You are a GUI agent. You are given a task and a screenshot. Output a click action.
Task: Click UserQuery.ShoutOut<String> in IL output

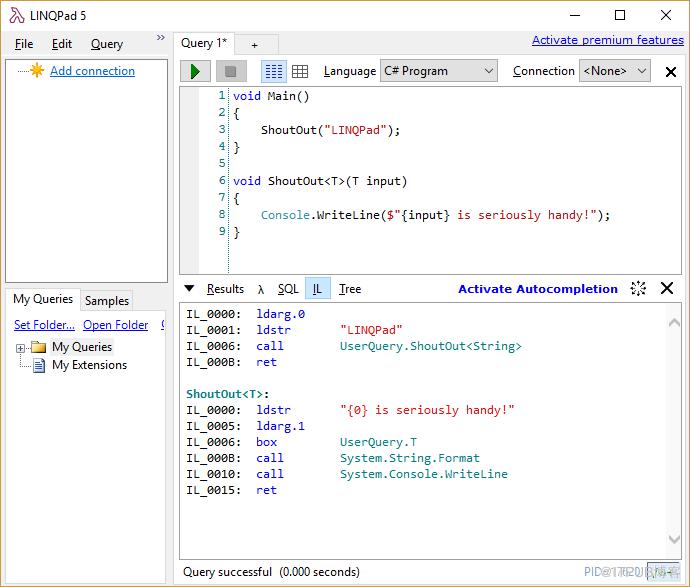point(430,346)
